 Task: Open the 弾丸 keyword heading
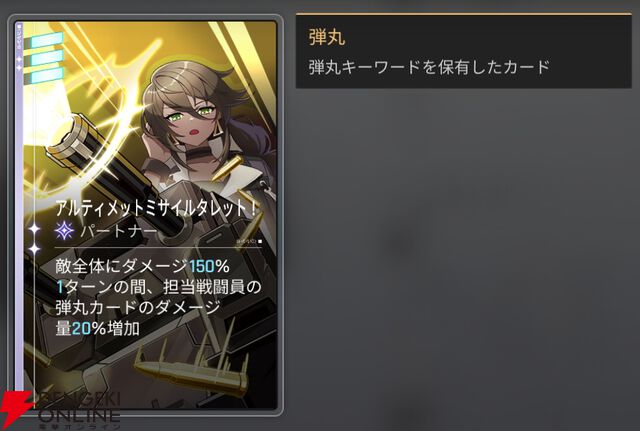coord(327,38)
